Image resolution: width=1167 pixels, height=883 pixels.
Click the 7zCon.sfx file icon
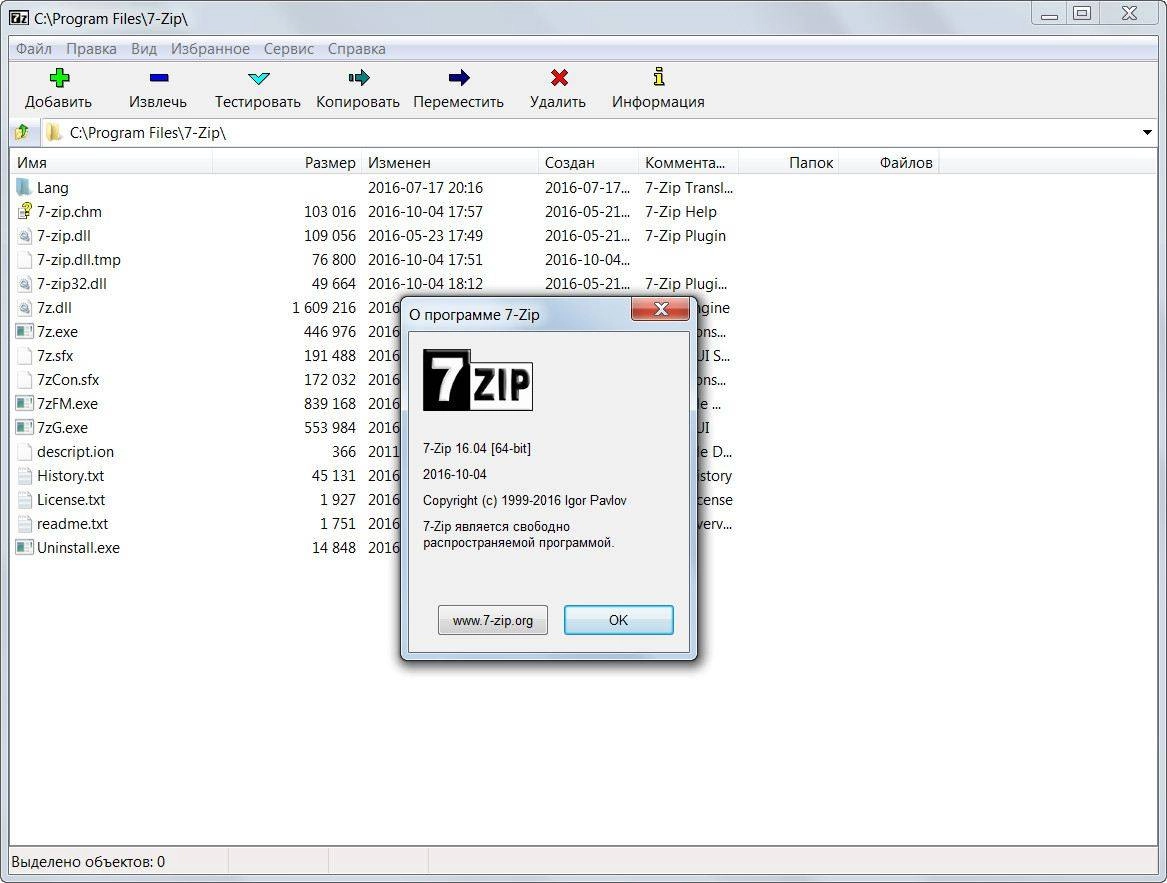(24, 380)
